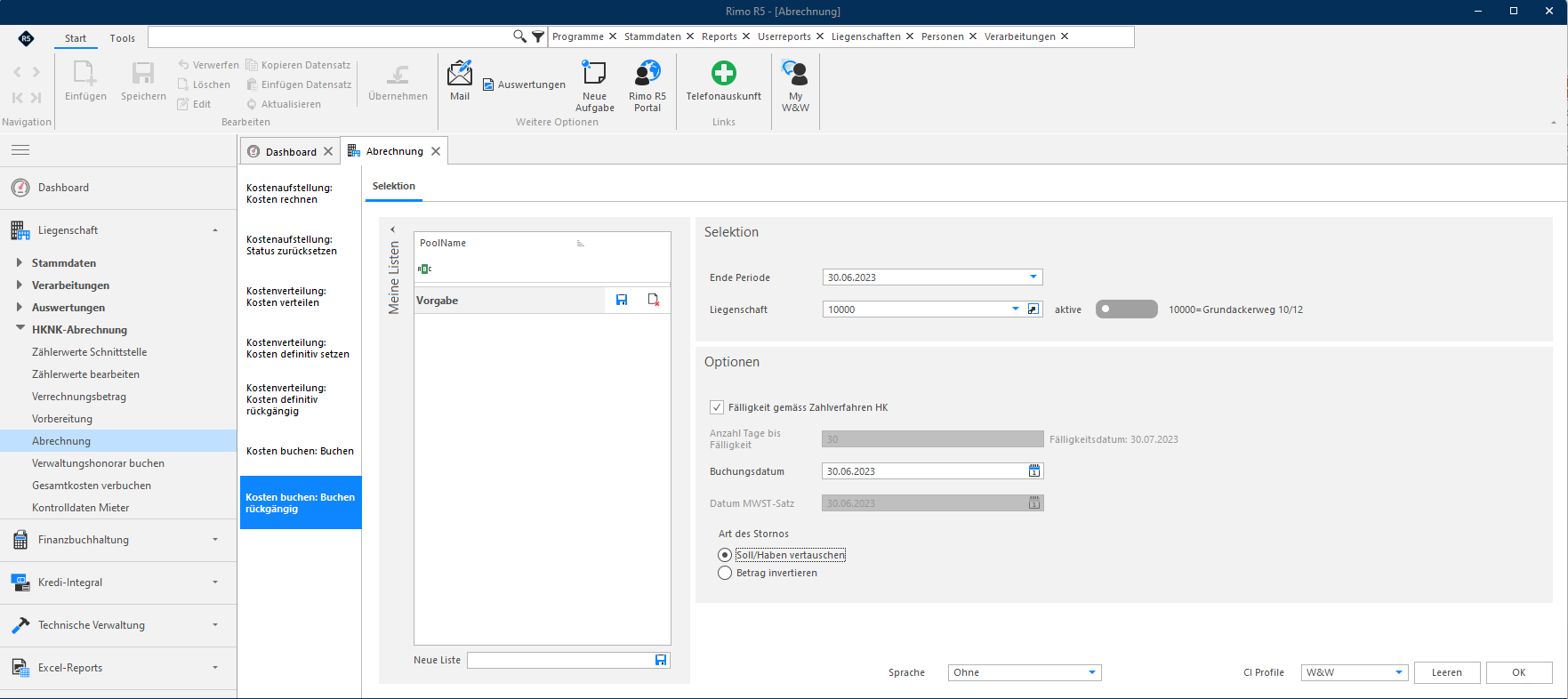This screenshot has height=699, width=1568.
Task: Click the filter funnel icon
Action: tap(538, 36)
